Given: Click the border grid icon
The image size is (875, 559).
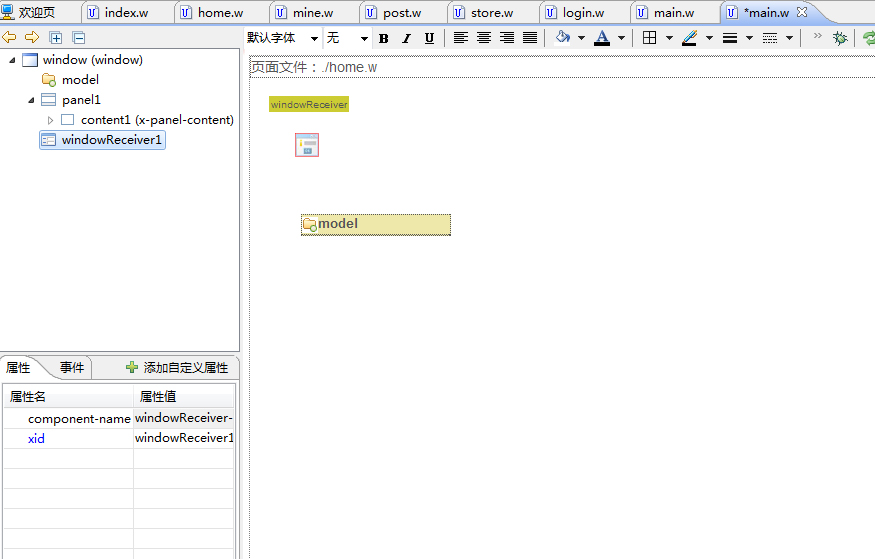Looking at the screenshot, I should (x=650, y=38).
